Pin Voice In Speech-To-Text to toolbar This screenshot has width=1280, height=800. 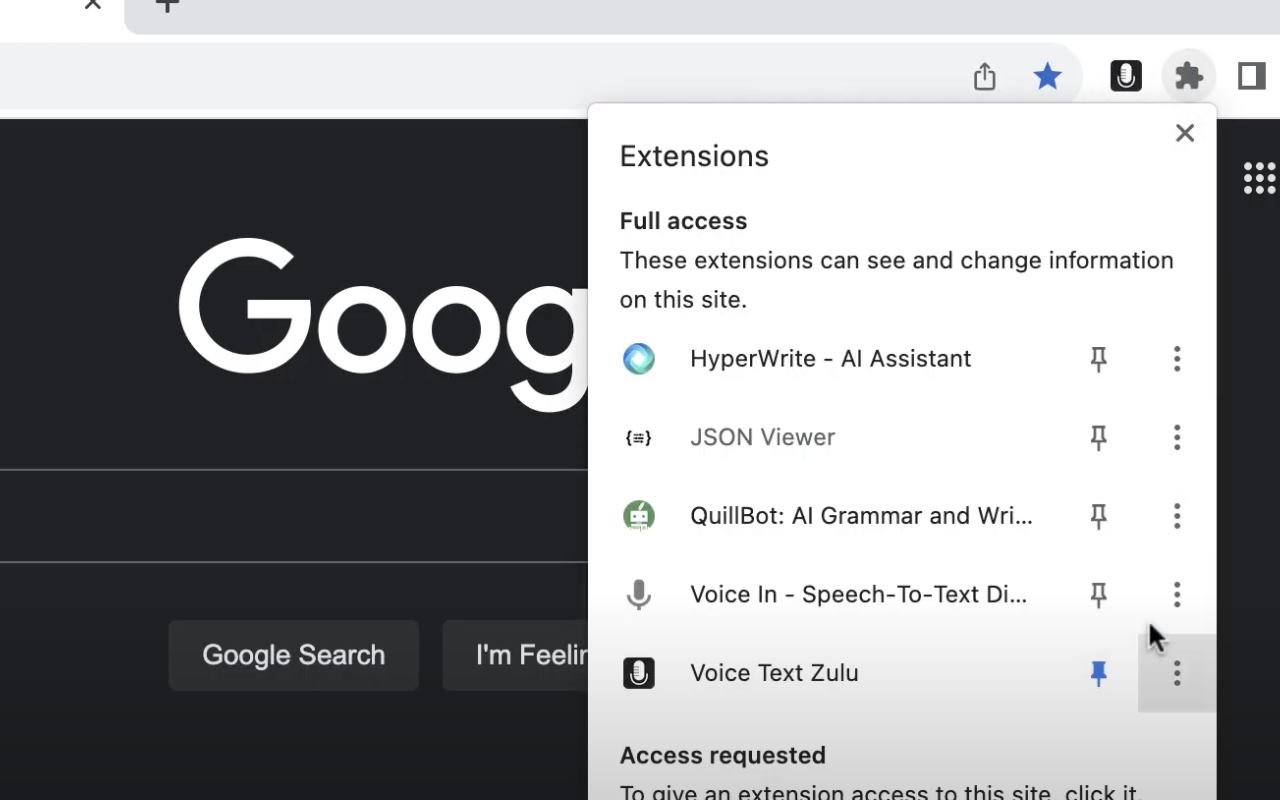click(1099, 595)
